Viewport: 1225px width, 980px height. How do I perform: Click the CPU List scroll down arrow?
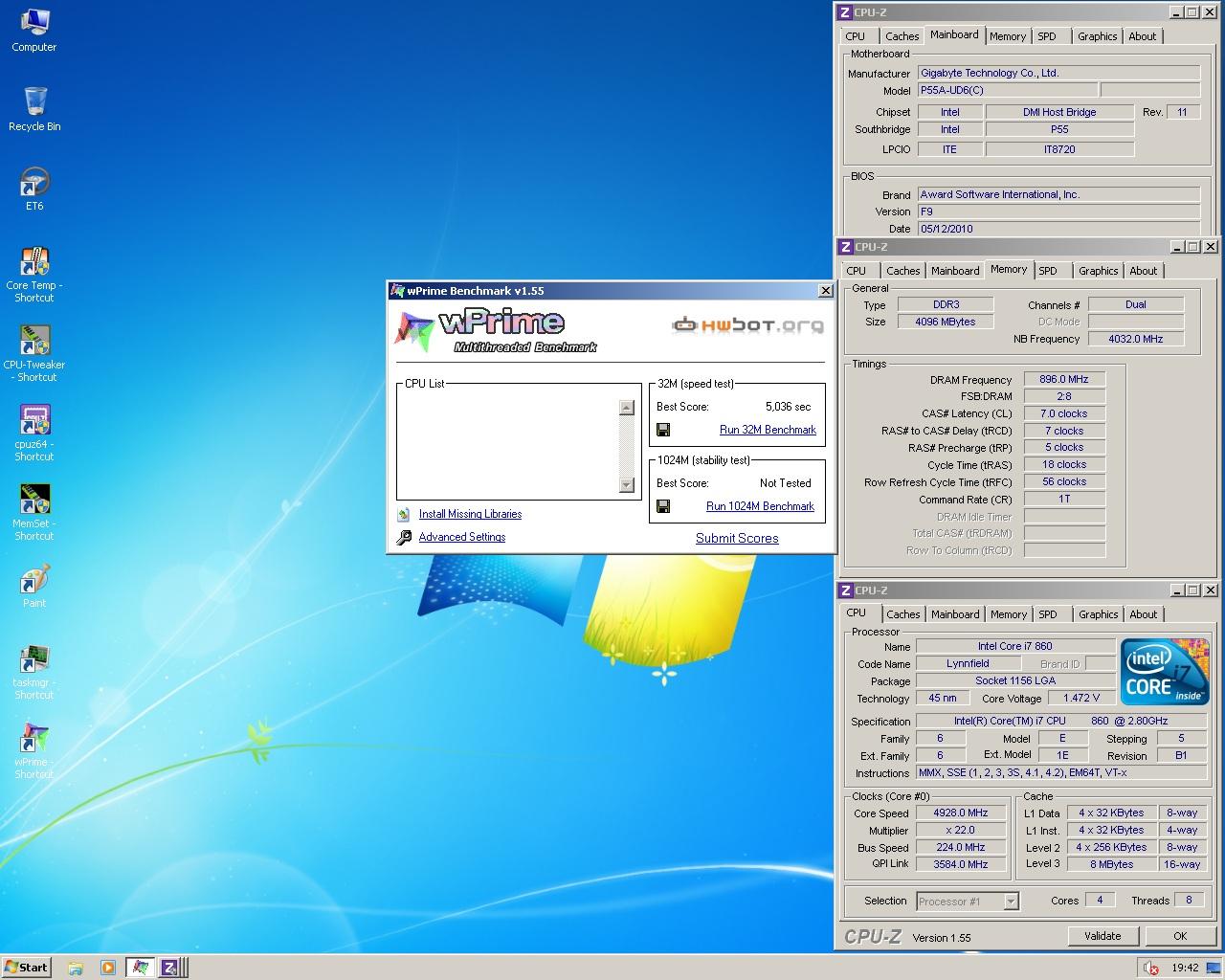[627, 485]
